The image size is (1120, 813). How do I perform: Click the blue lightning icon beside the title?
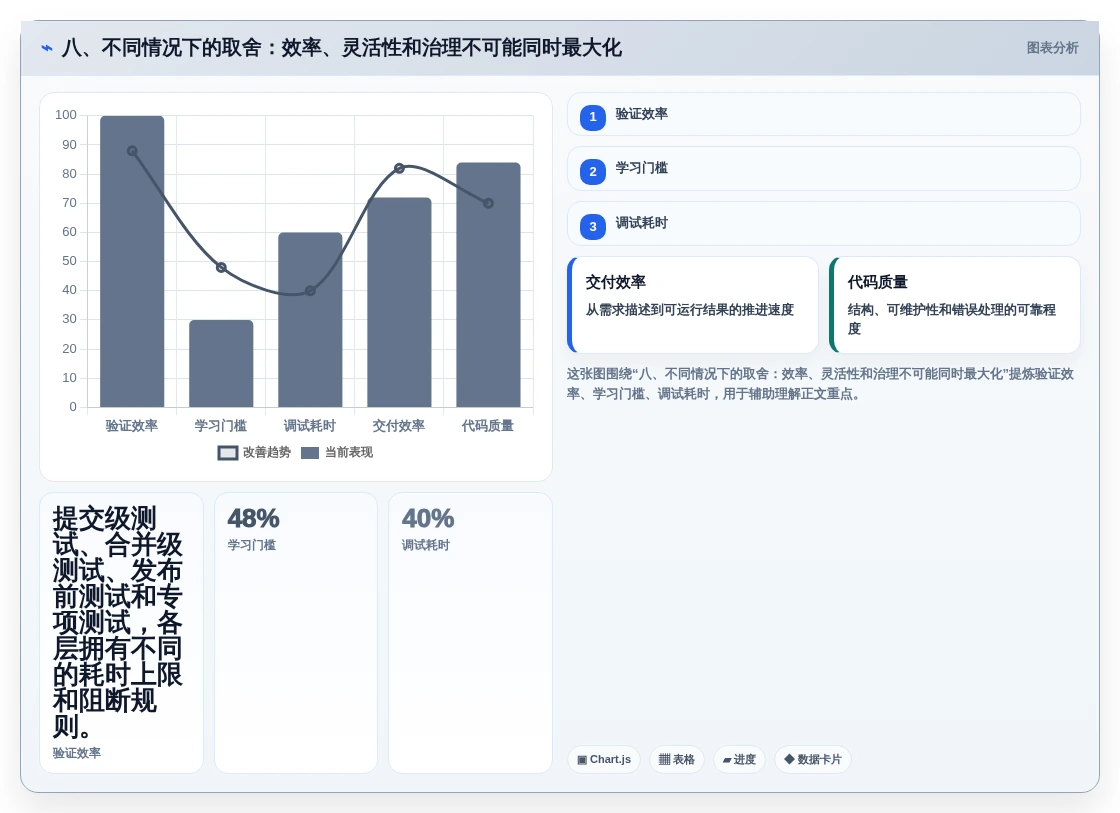click(47, 49)
